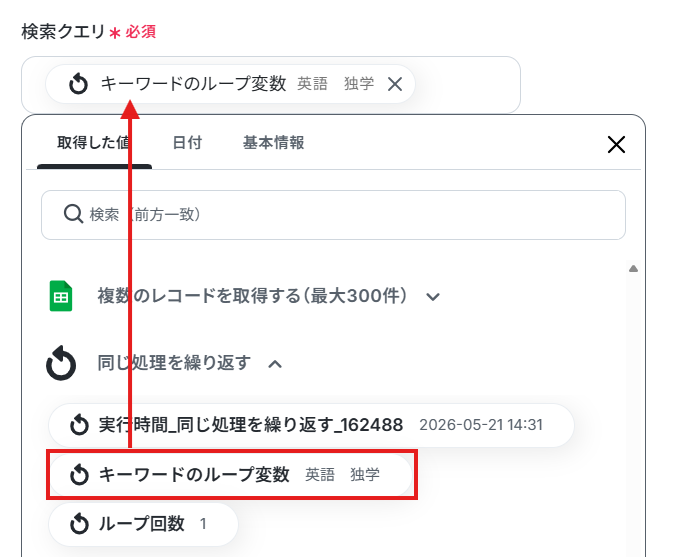This screenshot has height=557, width=681.
Task: Click loop icon on 実行時間 item
Action: coord(79,425)
